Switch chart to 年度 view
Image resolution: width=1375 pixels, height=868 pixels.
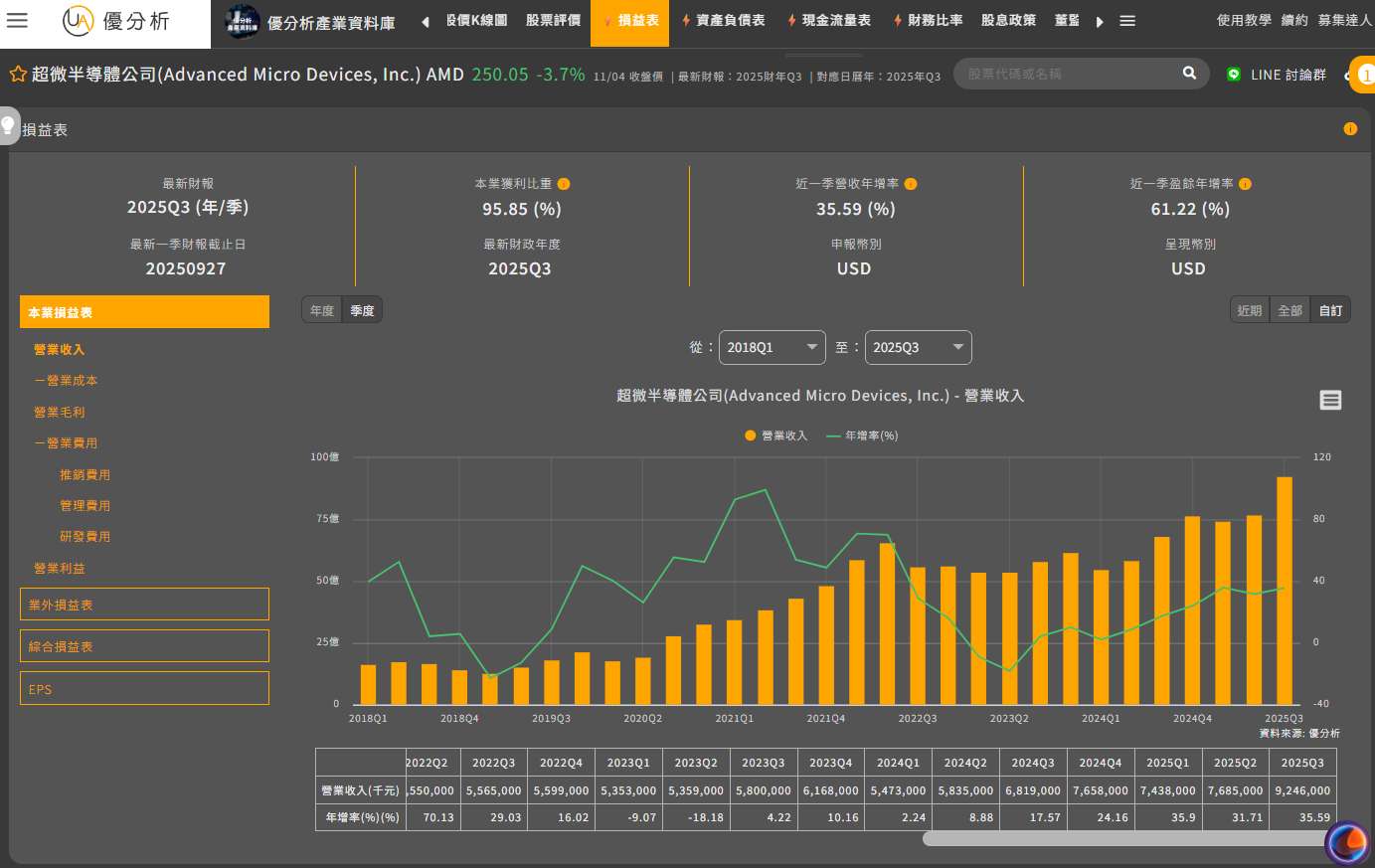322,311
